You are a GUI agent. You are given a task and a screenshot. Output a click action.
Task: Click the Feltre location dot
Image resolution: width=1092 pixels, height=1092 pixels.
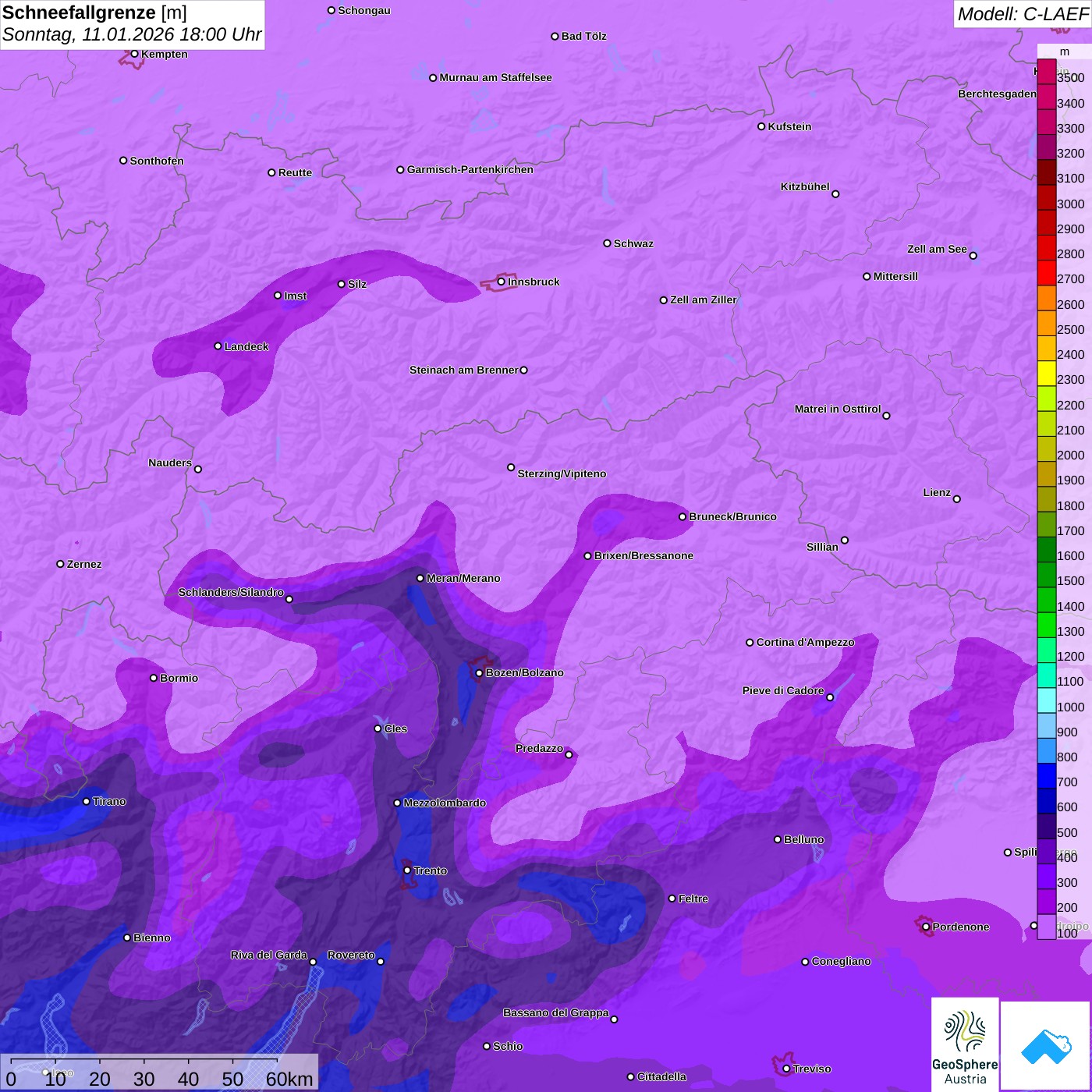tap(672, 899)
